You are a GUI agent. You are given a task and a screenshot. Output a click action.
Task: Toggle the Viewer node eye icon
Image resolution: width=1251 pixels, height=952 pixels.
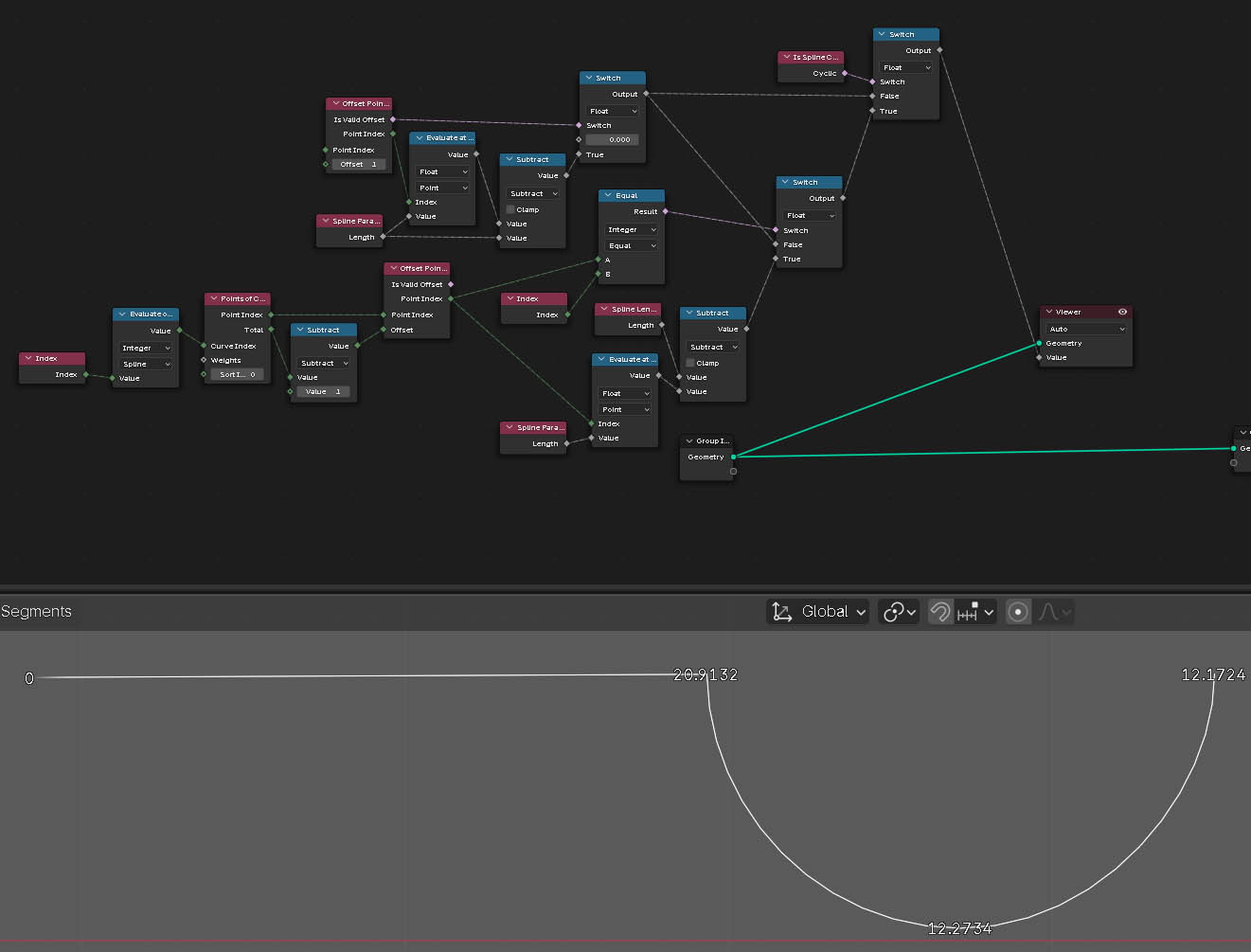click(x=1122, y=312)
